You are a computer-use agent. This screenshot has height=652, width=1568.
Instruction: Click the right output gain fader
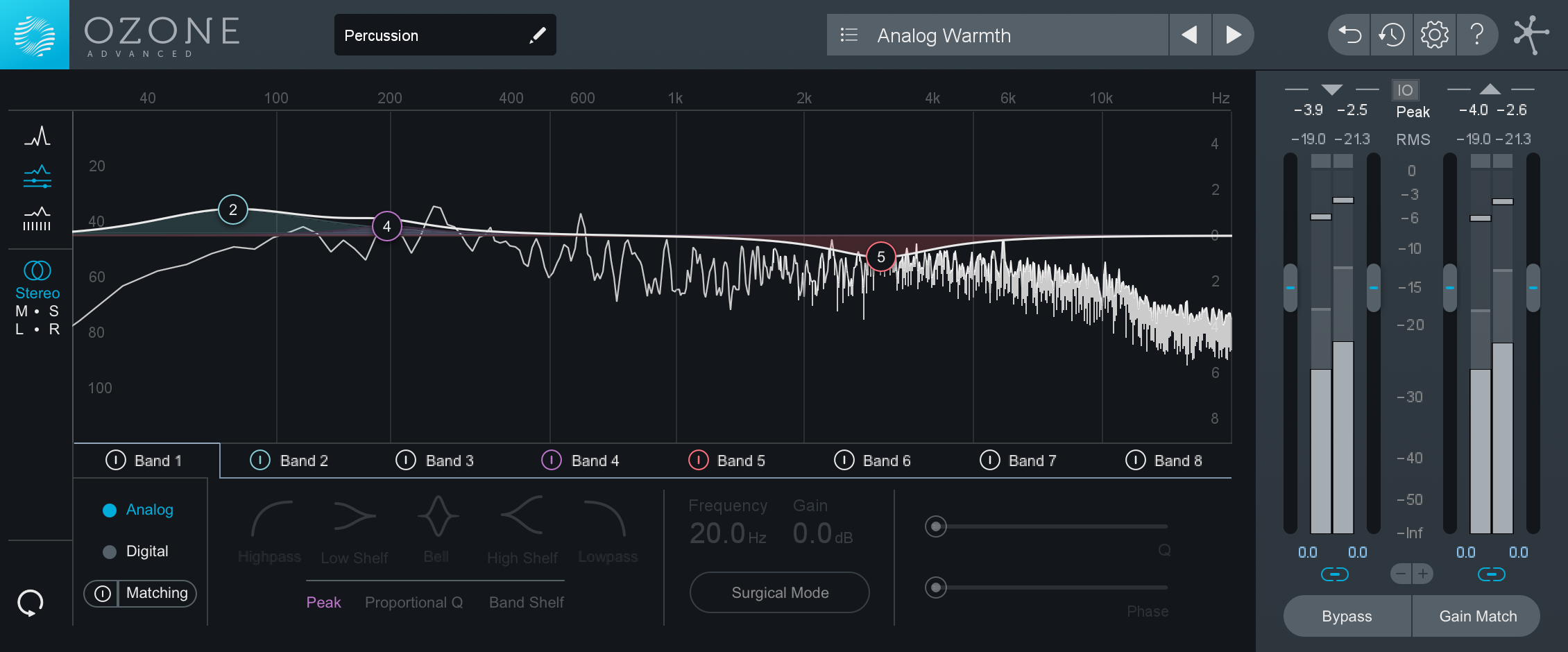[x=1533, y=288]
